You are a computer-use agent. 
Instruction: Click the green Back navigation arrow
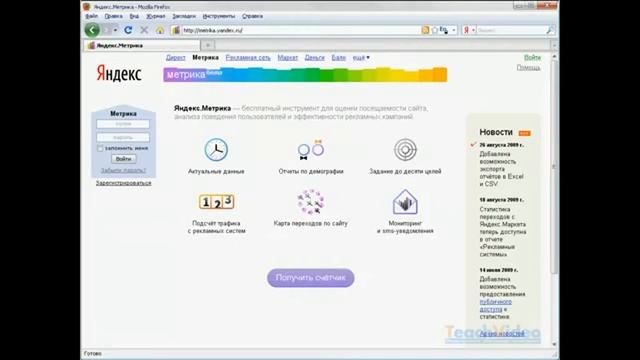click(x=92, y=30)
